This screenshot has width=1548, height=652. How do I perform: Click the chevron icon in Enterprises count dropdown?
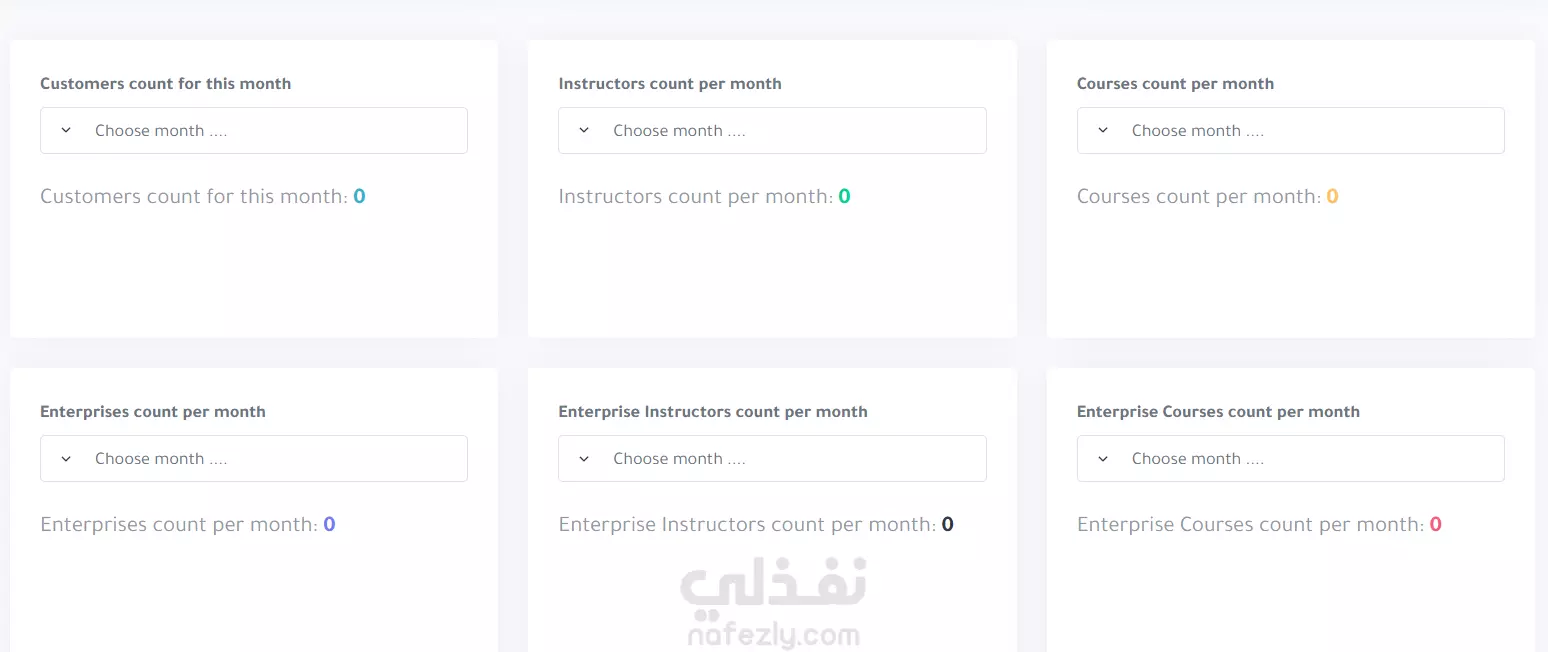[66, 459]
